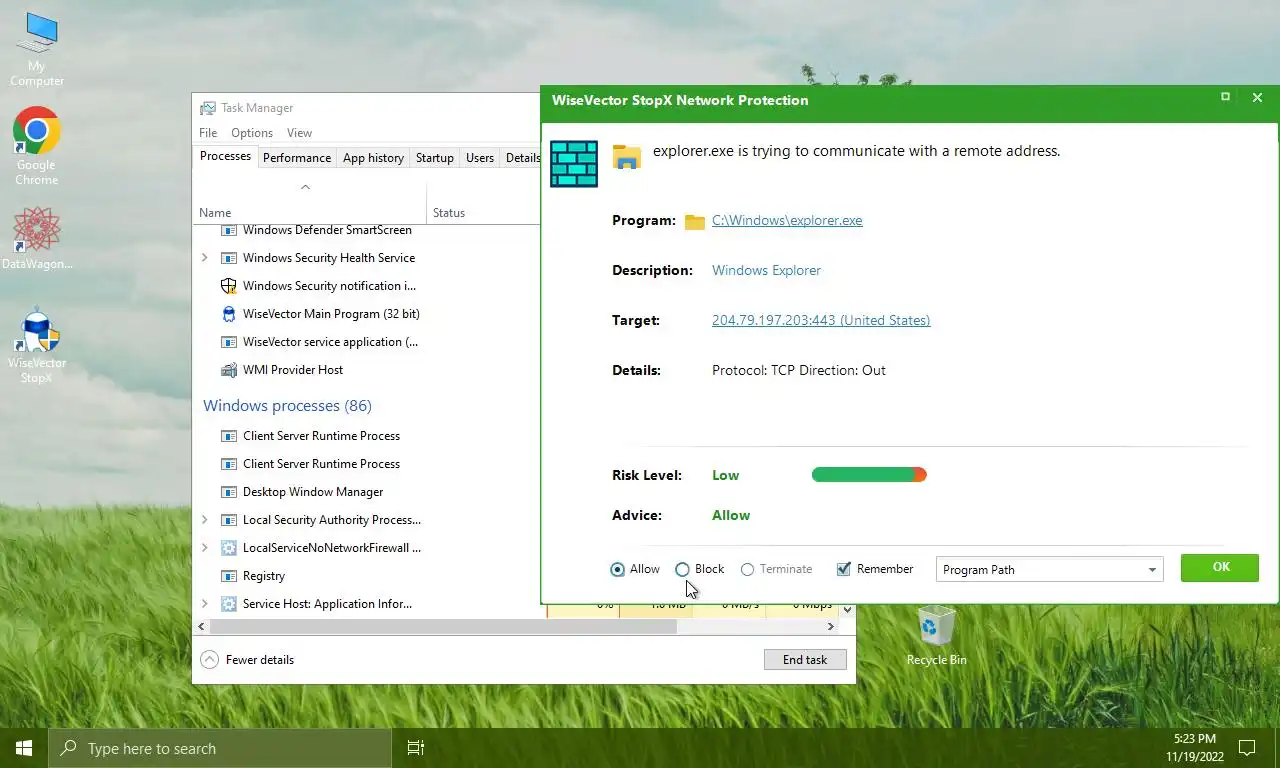Click the second Client Server Runtime Process icon

228,464
